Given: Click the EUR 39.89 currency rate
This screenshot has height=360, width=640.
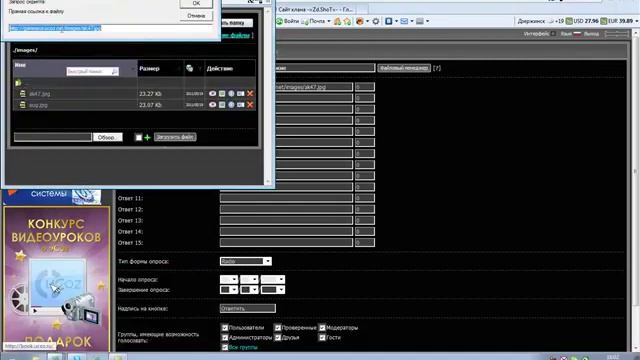Looking at the screenshot, I should click(x=617, y=21).
